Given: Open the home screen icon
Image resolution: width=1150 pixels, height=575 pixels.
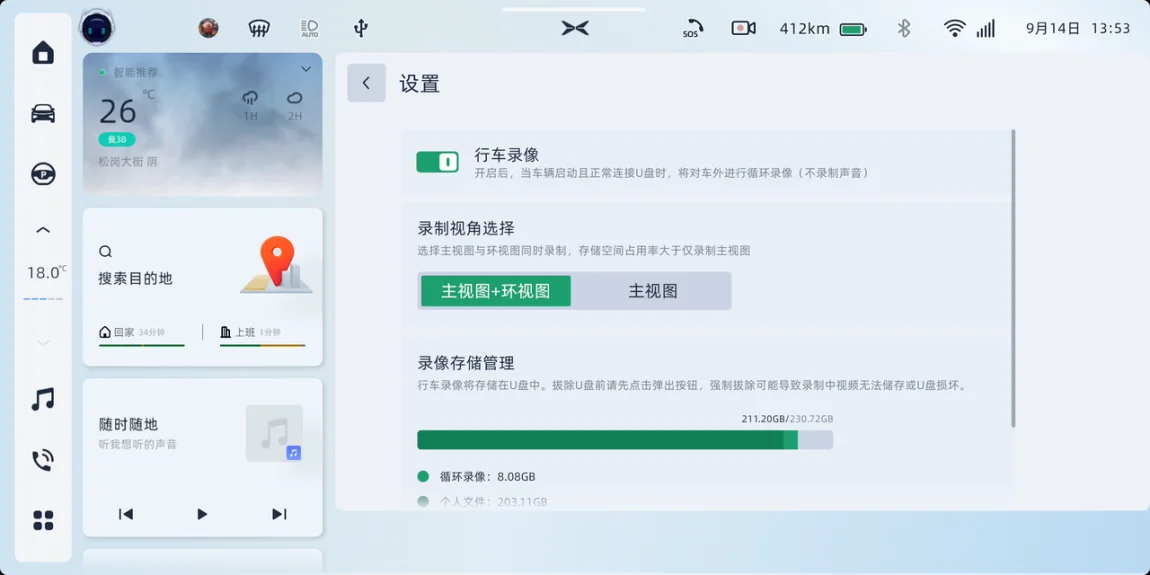Looking at the screenshot, I should (x=43, y=53).
